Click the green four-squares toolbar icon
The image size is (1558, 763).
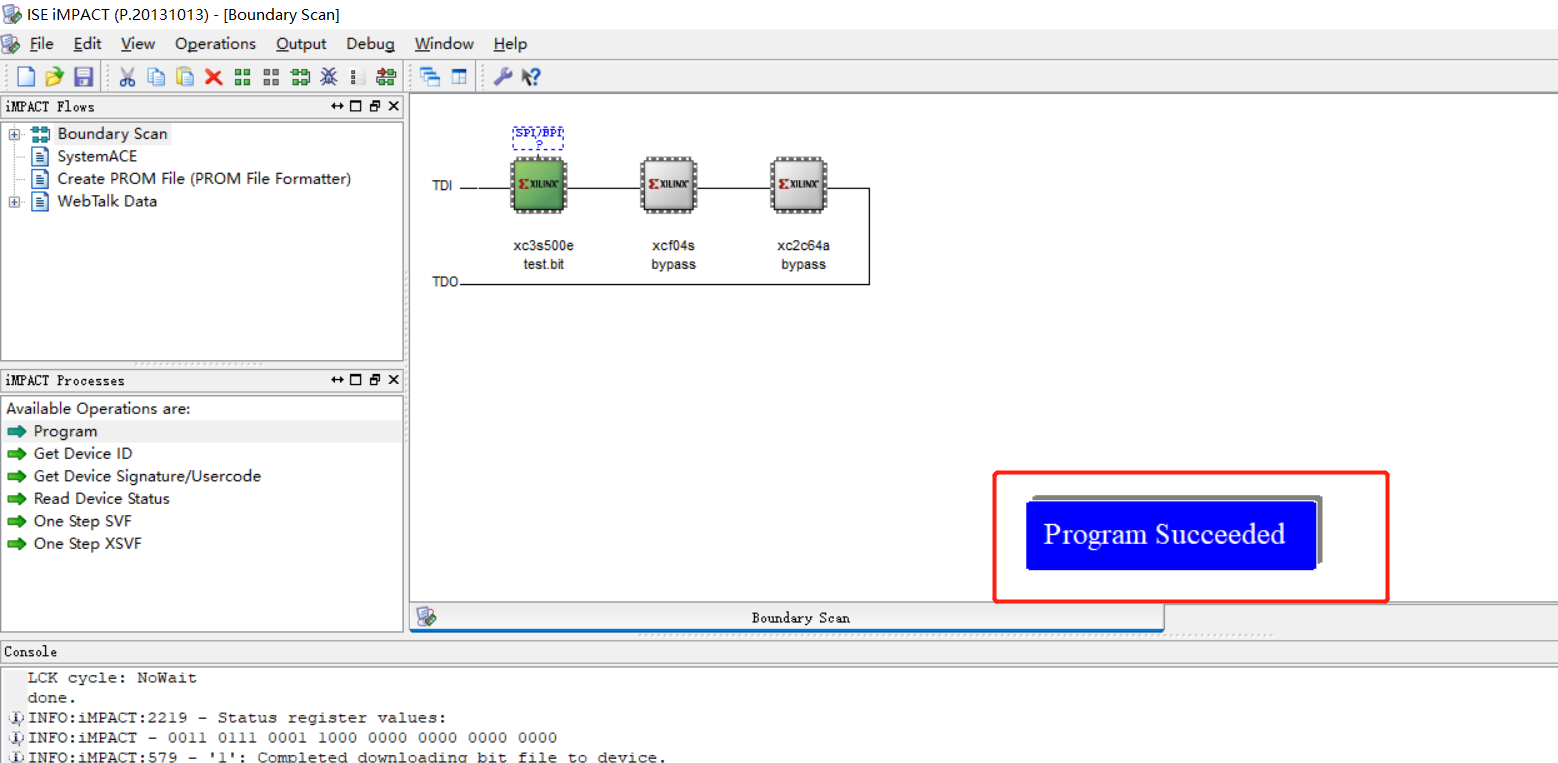coord(242,77)
